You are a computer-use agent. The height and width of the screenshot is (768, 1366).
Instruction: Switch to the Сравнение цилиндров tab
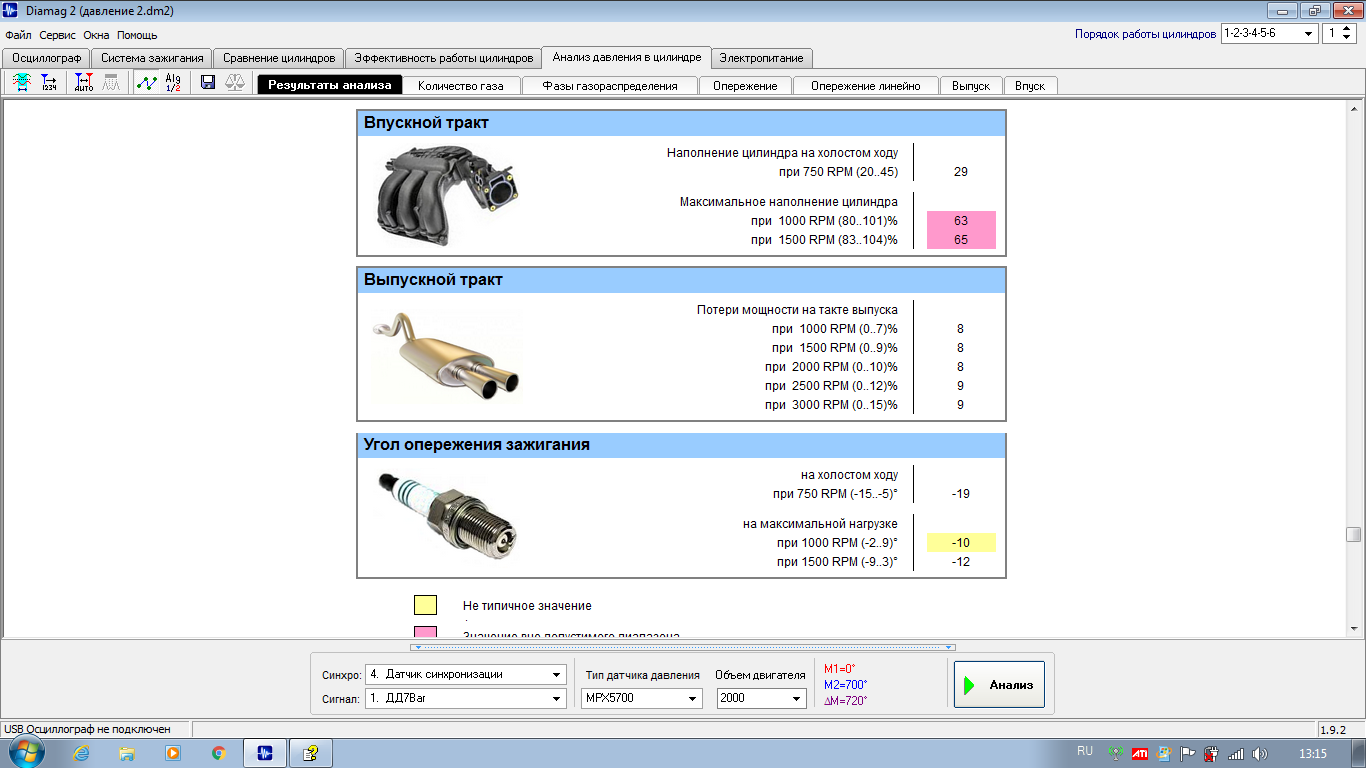tap(279, 58)
